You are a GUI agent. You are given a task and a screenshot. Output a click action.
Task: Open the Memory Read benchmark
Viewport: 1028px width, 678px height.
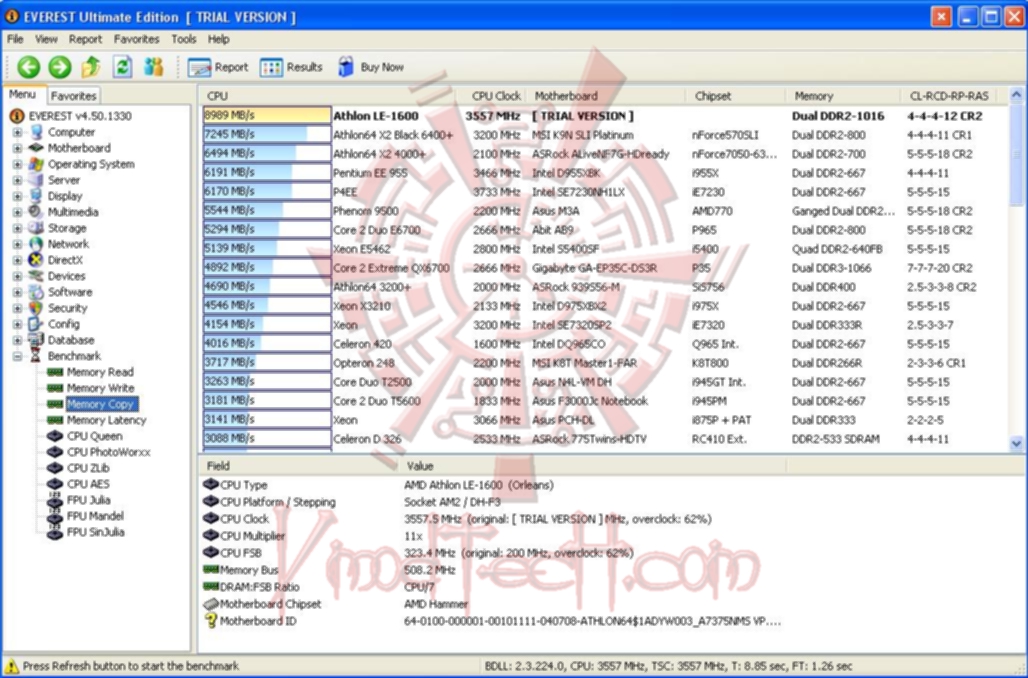[100, 372]
